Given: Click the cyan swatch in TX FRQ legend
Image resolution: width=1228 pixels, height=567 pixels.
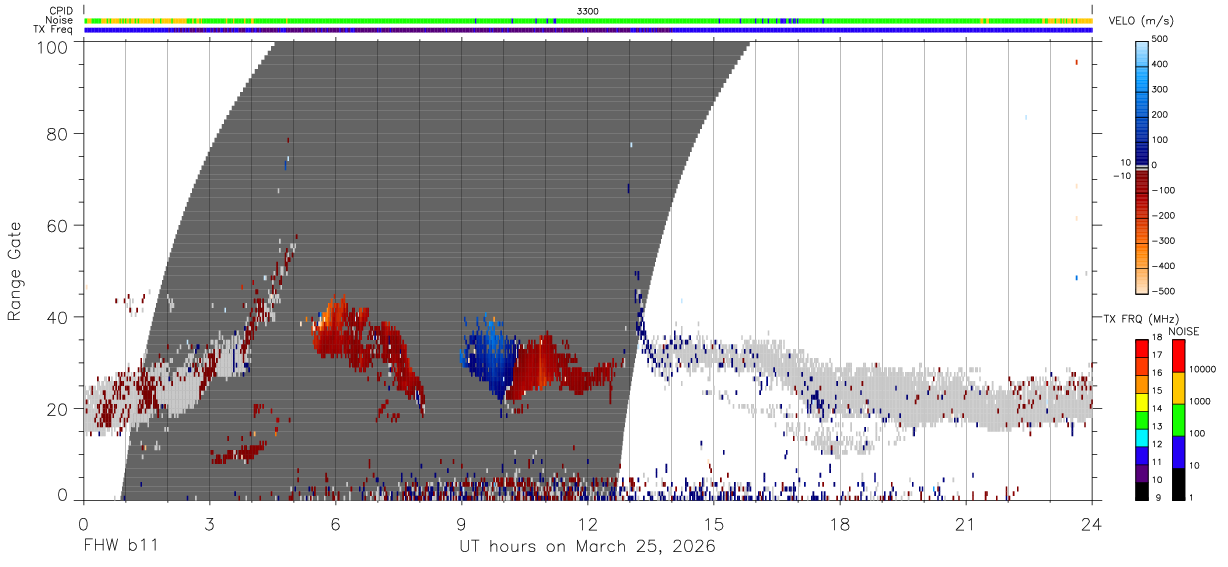Looking at the screenshot, I should (x=1142, y=437).
